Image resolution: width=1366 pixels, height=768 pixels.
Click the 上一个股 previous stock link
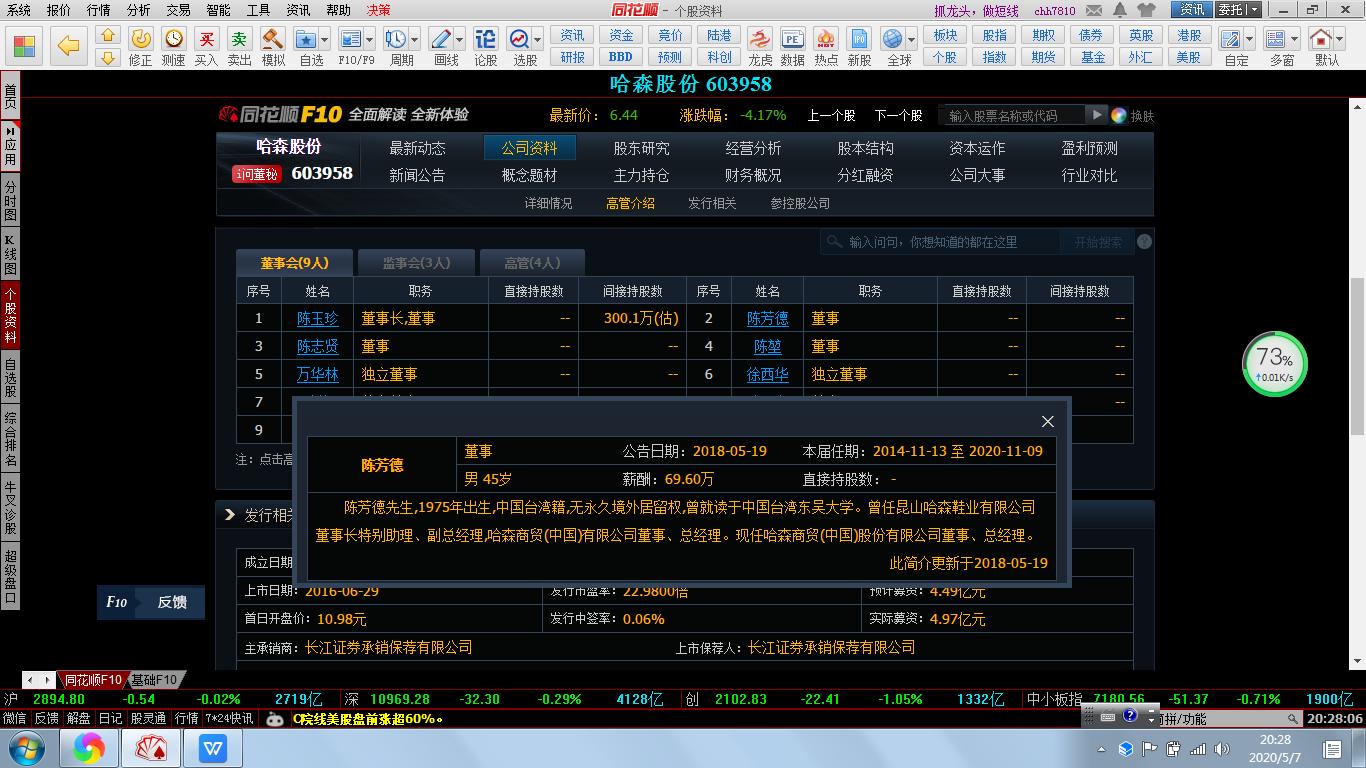(x=831, y=115)
